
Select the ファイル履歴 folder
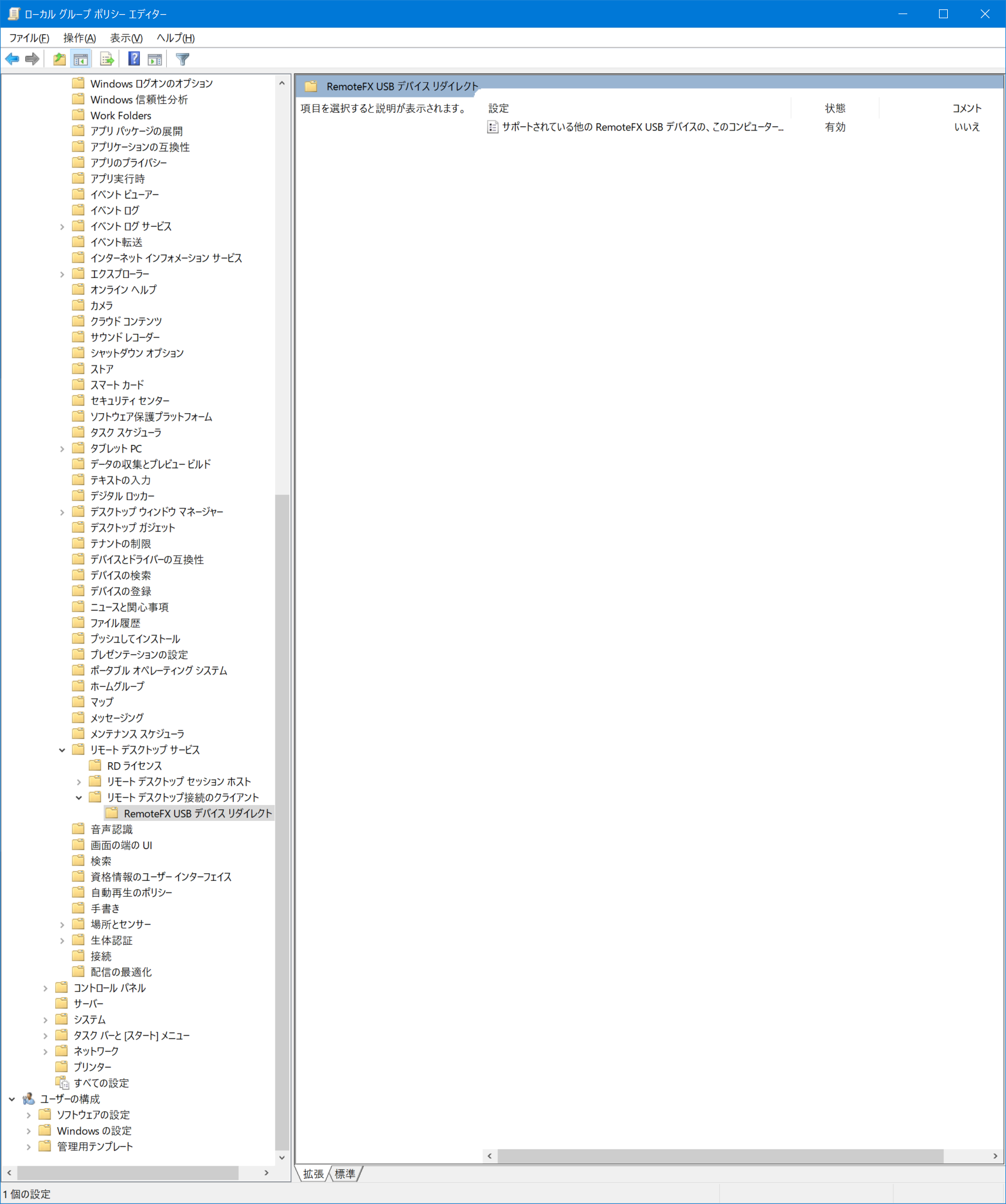point(115,623)
